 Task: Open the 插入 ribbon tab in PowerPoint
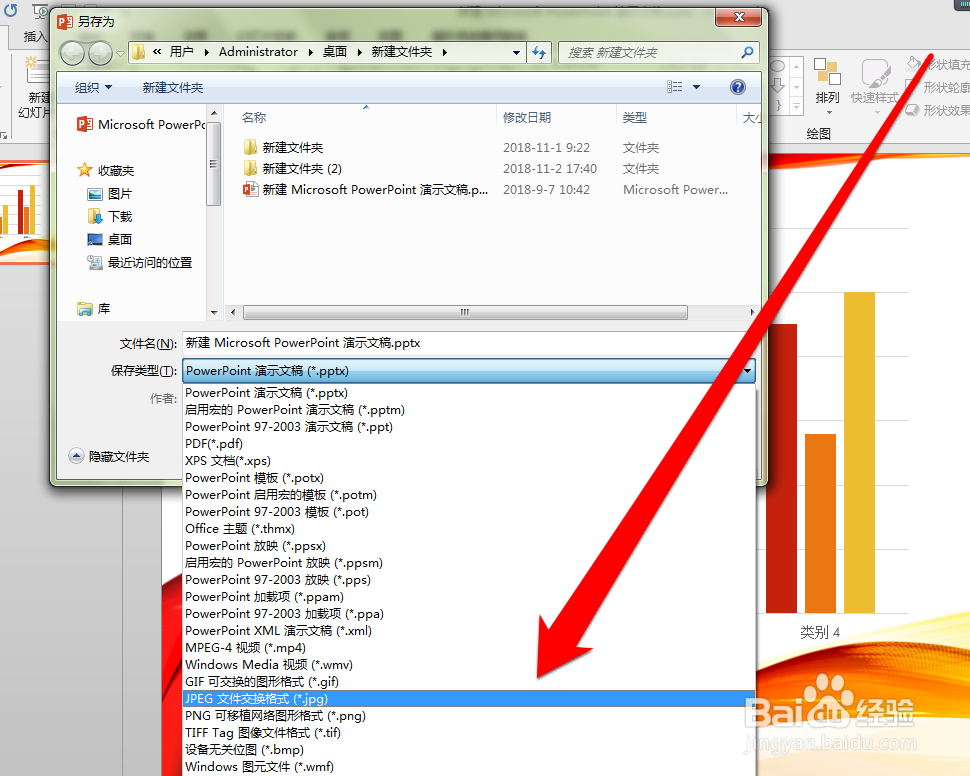pos(35,37)
